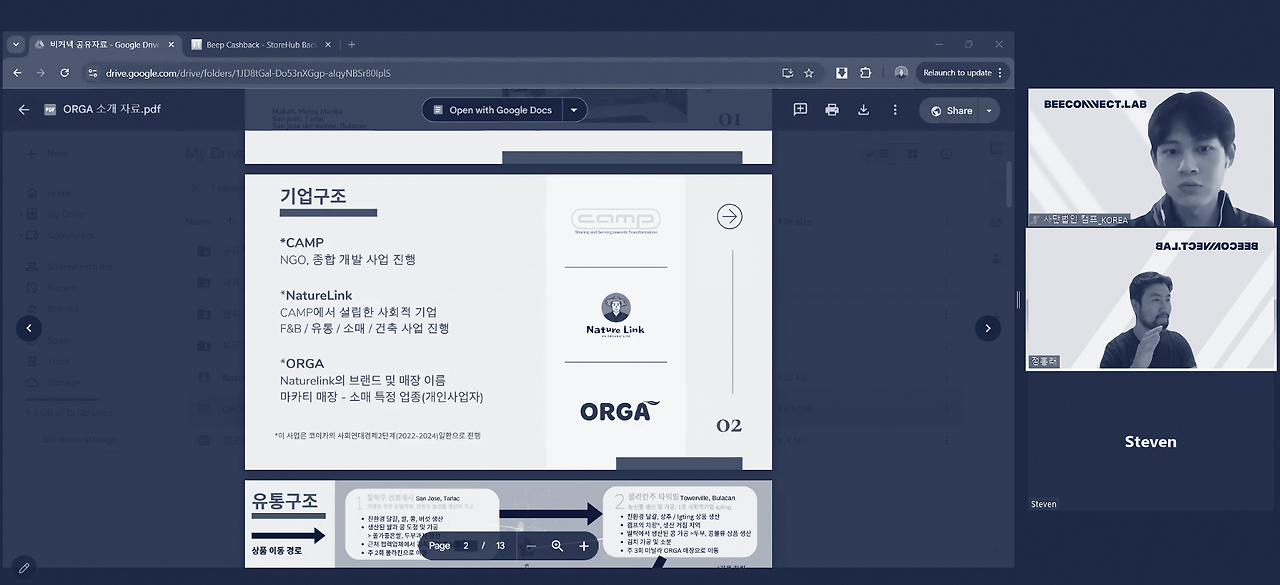
Task: Download the PDF using the download icon
Action: click(x=862, y=110)
